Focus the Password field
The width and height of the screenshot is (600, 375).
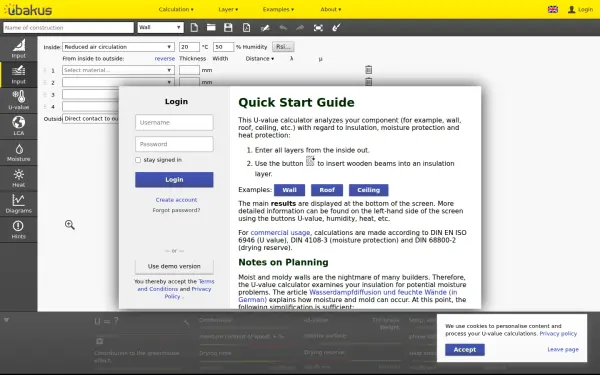[x=174, y=144]
